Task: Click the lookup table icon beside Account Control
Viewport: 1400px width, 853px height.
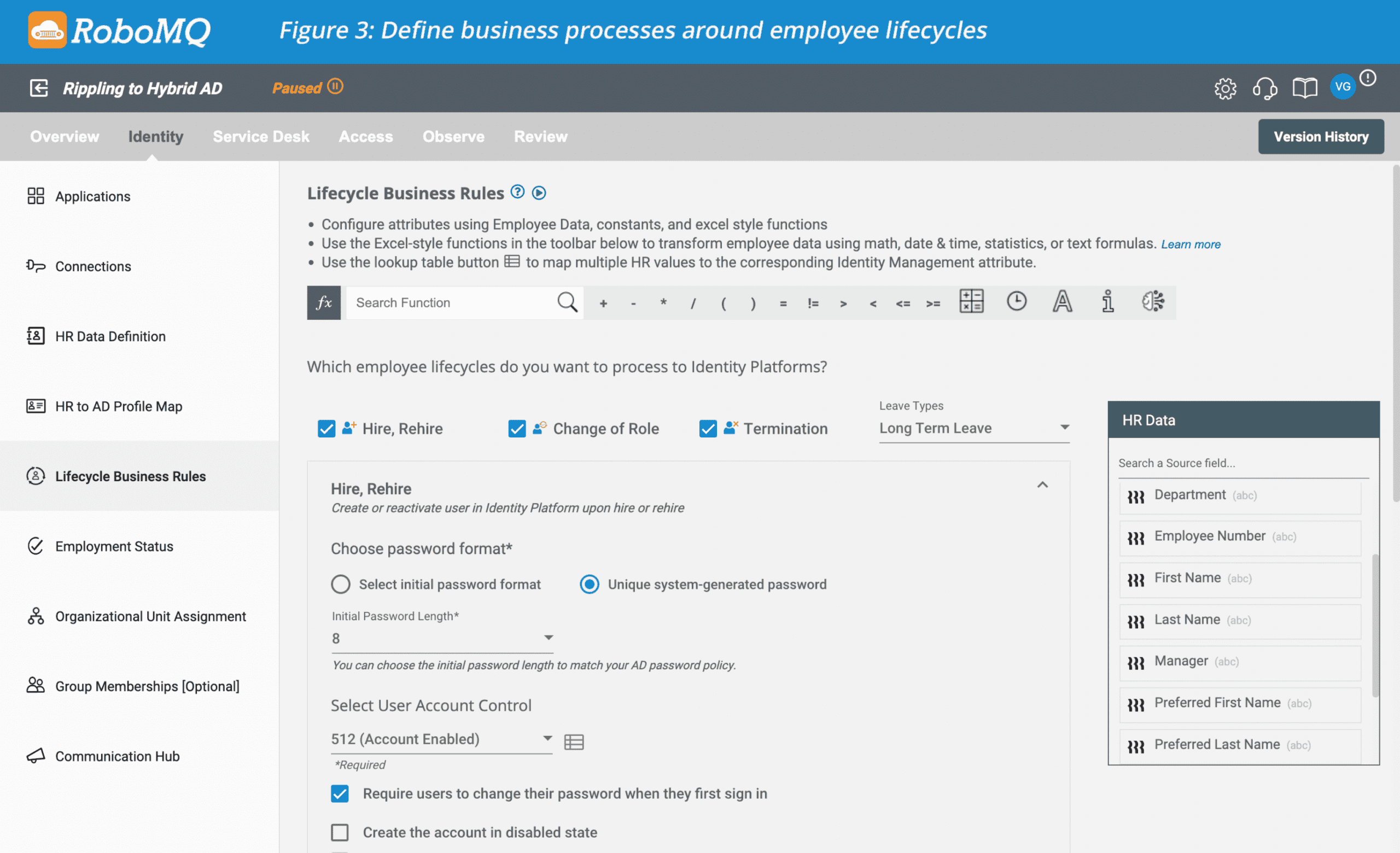Action: (x=574, y=741)
